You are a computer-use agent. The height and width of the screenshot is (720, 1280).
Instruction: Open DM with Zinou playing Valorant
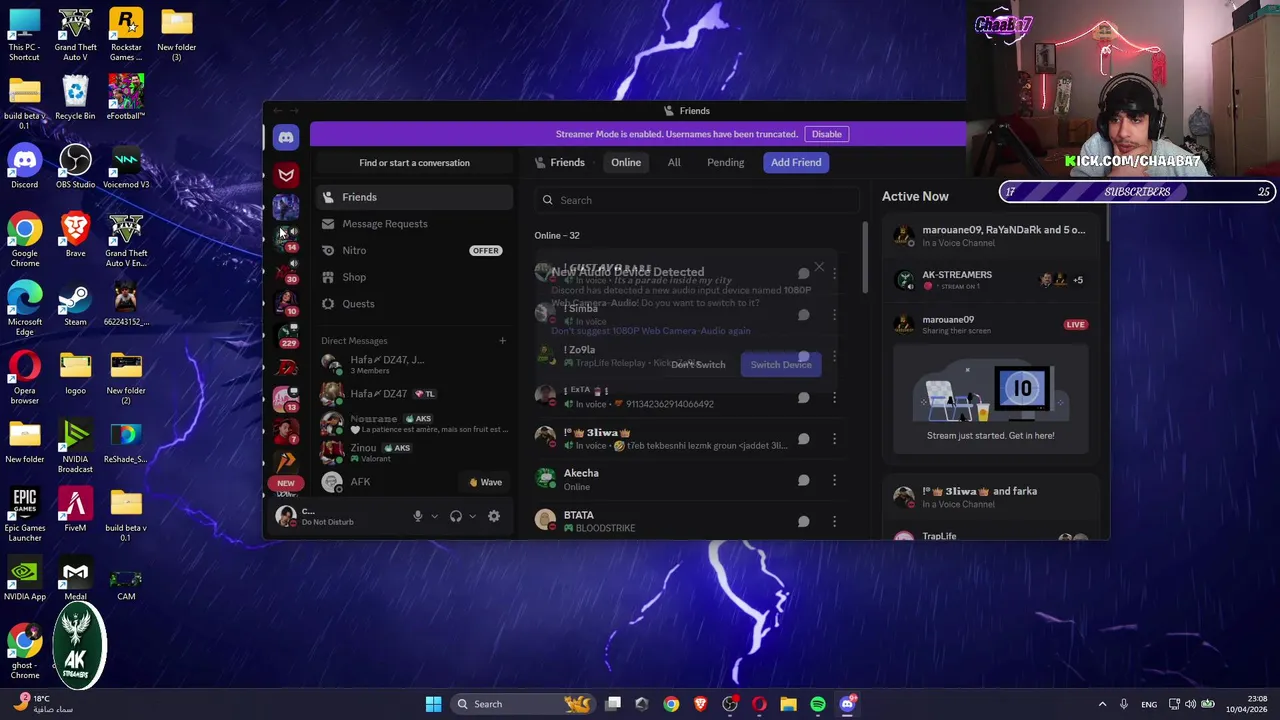pos(414,452)
